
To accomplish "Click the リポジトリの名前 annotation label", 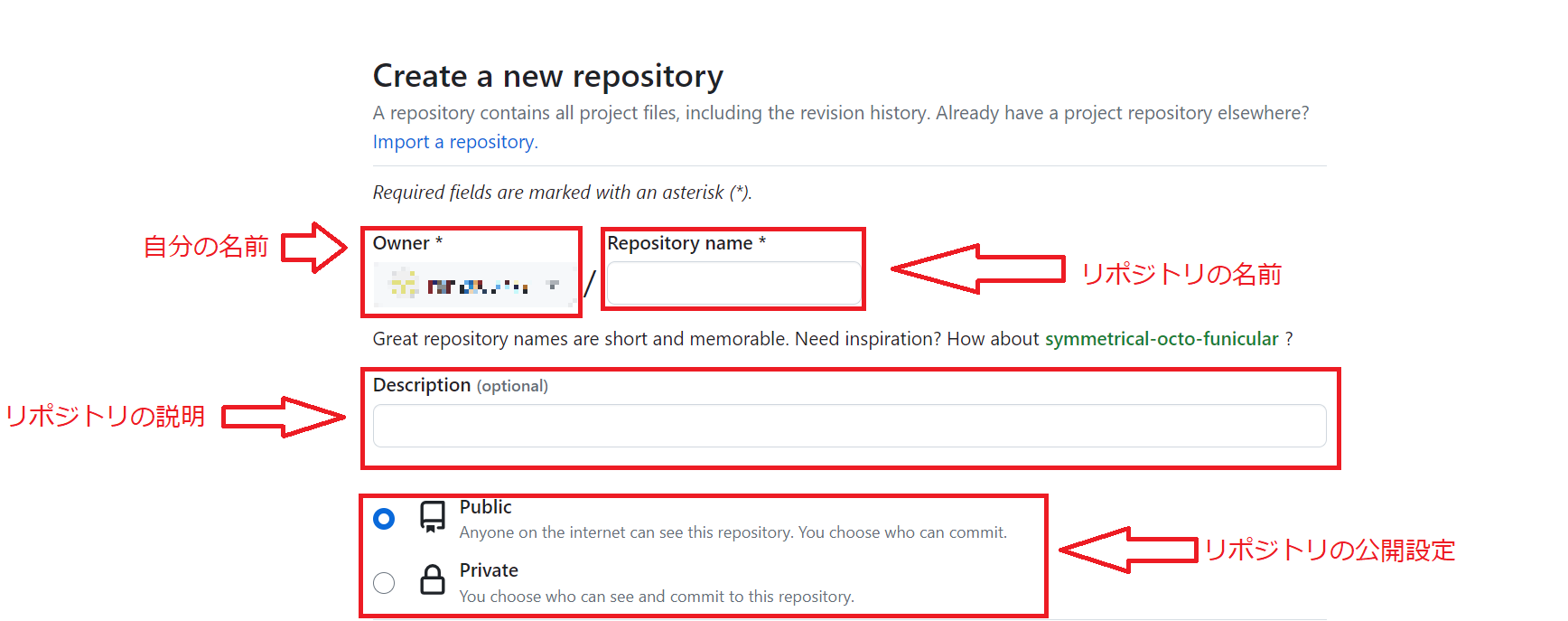I will 1184,274.
